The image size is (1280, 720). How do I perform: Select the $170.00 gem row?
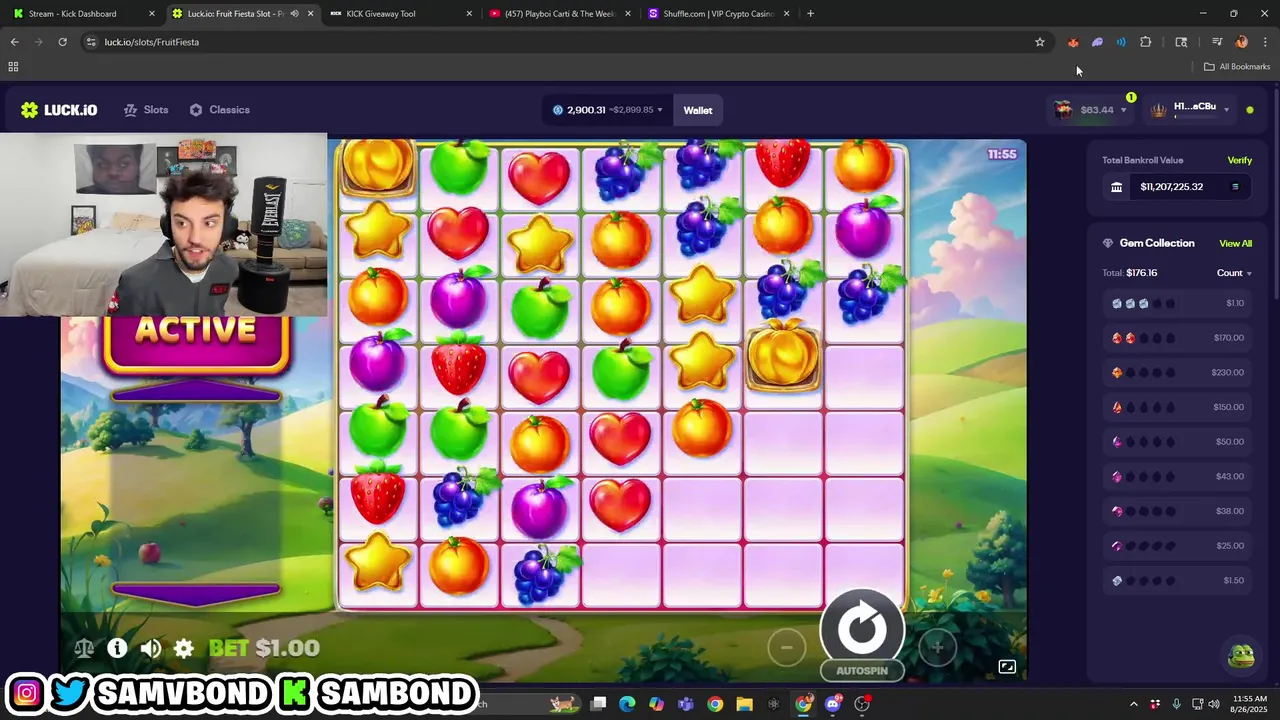pyautogui.click(x=1177, y=338)
